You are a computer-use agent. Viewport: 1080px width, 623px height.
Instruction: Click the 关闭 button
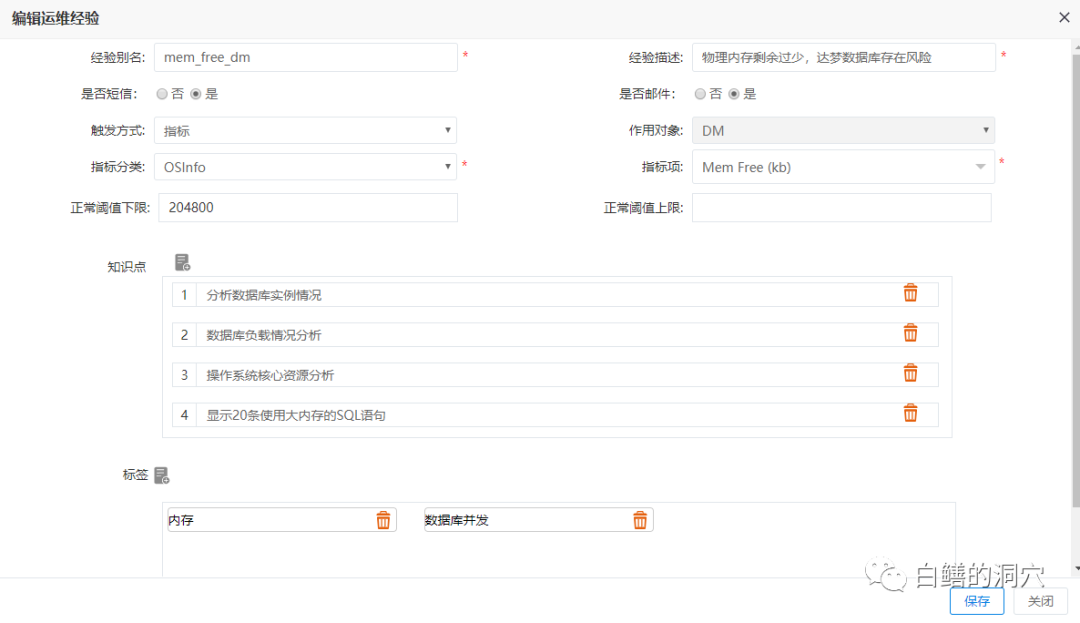pyautogui.click(x=1040, y=601)
